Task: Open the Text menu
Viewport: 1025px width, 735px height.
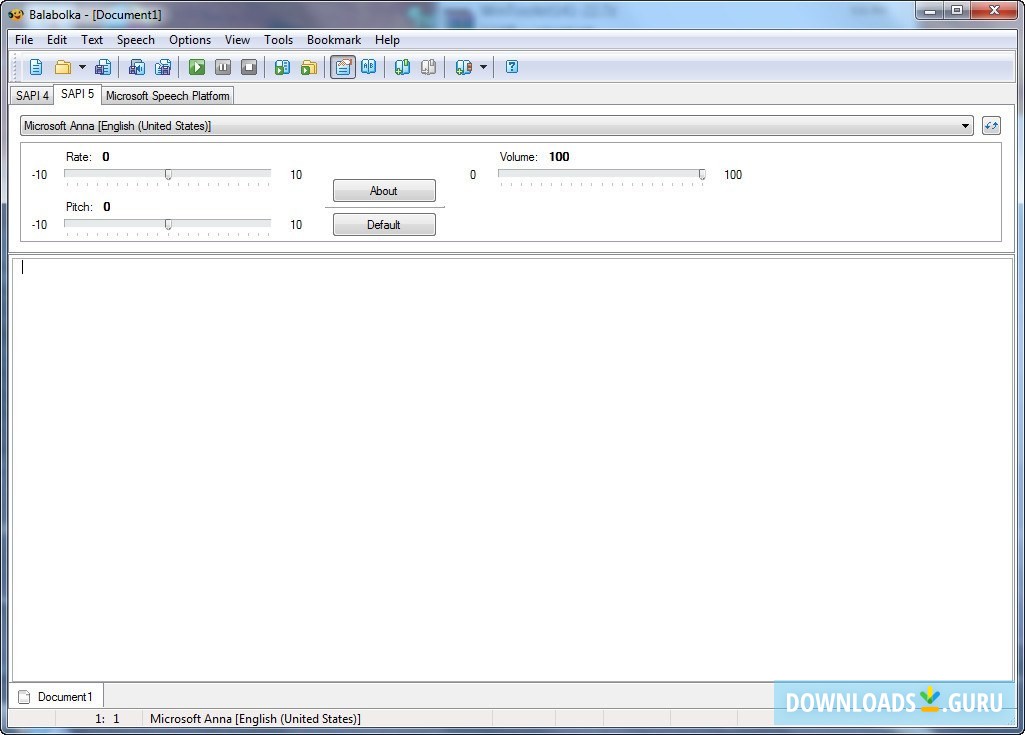Action: pyautogui.click(x=92, y=40)
